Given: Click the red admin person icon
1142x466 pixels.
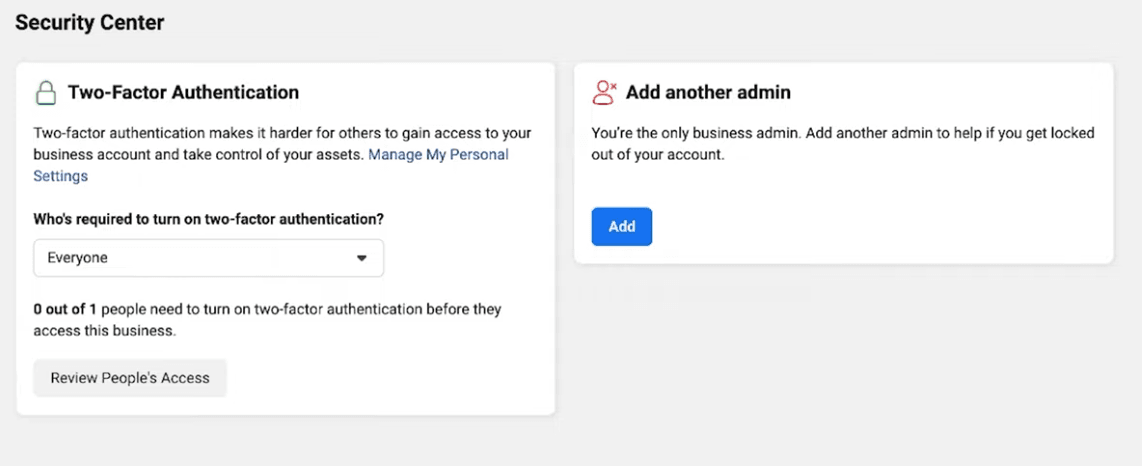Looking at the screenshot, I should coord(604,93).
